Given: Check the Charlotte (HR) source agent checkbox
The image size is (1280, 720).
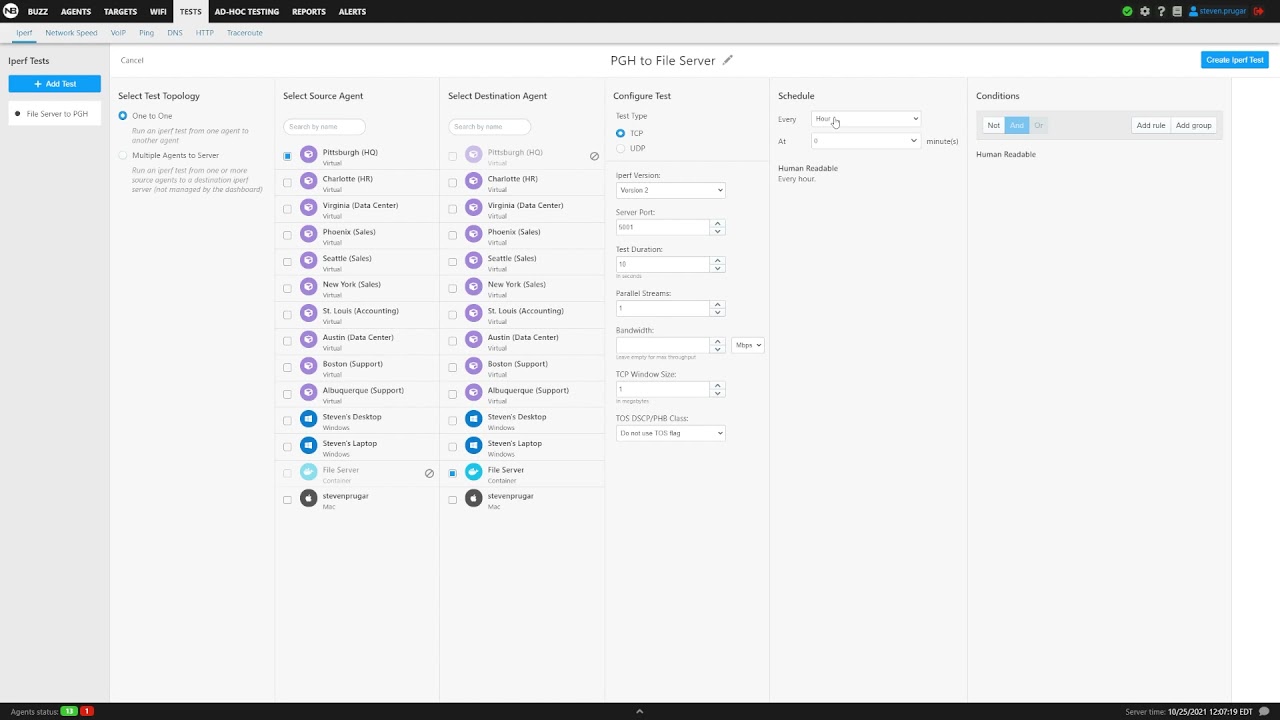Looking at the screenshot, I should click(287, 183).
